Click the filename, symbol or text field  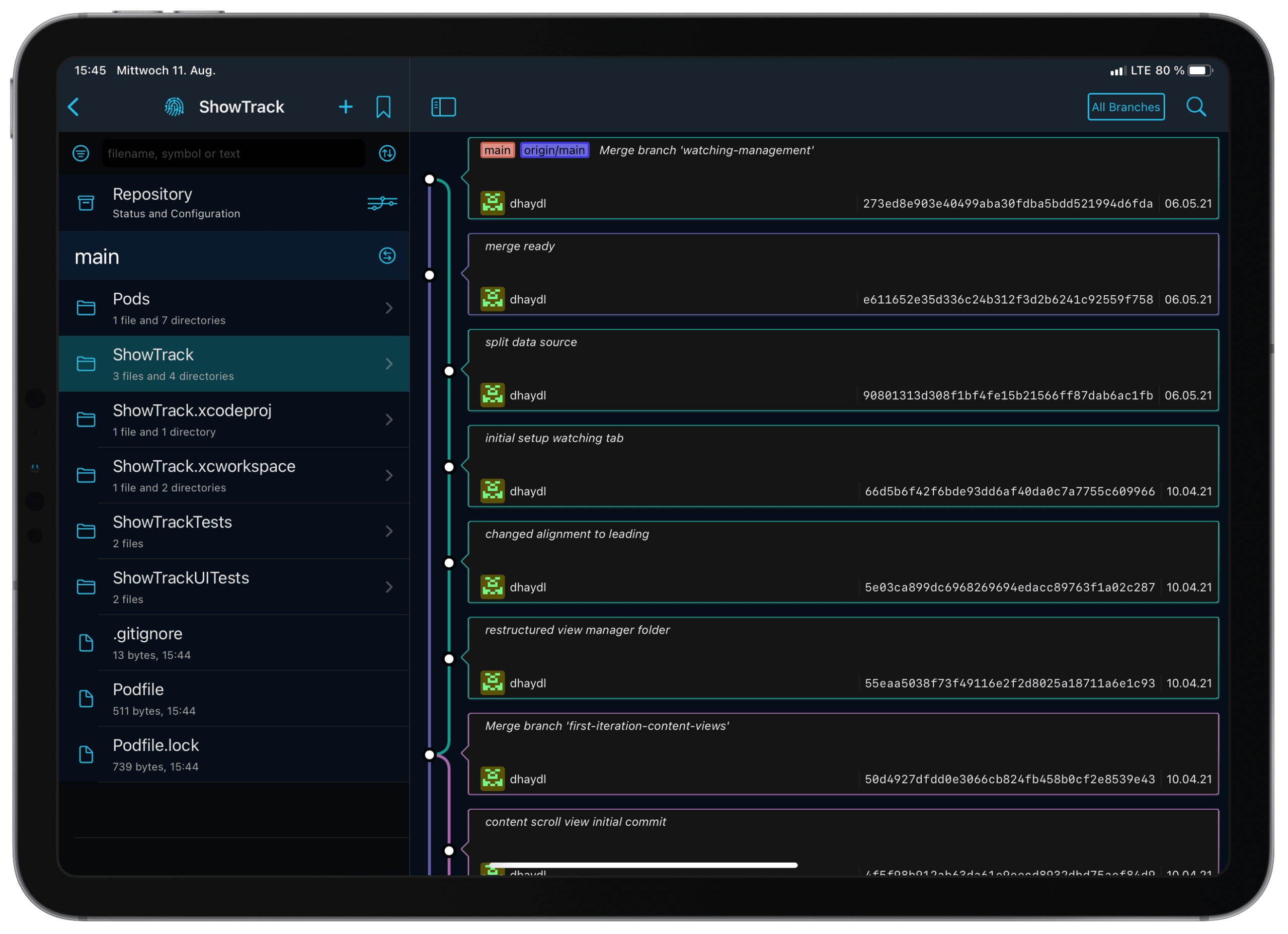233,153
